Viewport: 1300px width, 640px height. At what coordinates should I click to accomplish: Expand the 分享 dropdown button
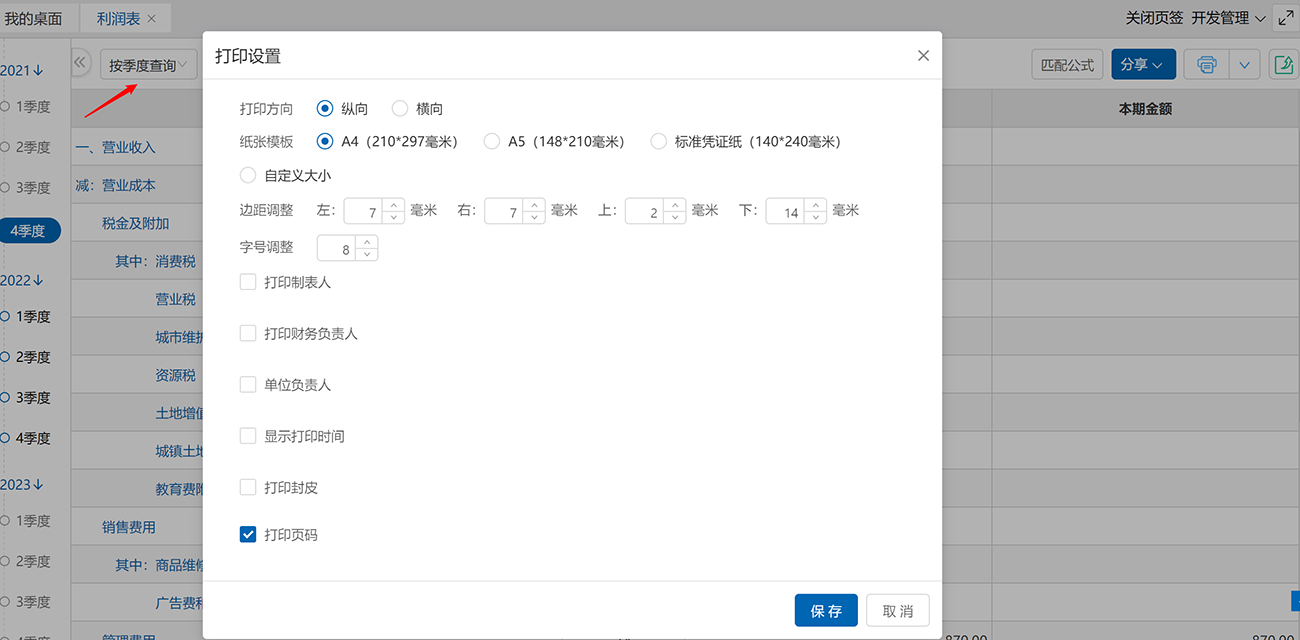1143,65
